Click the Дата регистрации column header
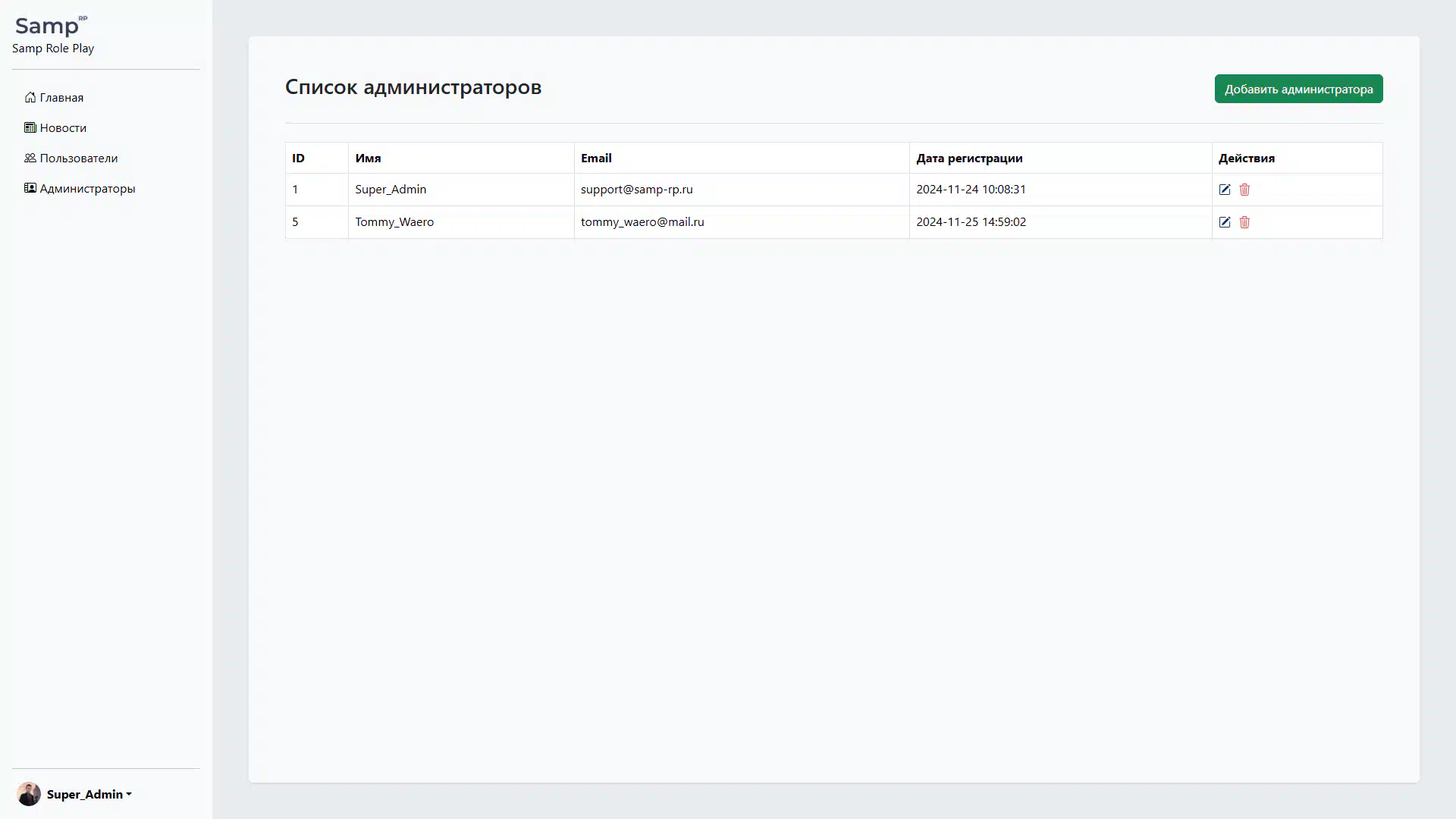1456x819 pixels. coord(969,158)
